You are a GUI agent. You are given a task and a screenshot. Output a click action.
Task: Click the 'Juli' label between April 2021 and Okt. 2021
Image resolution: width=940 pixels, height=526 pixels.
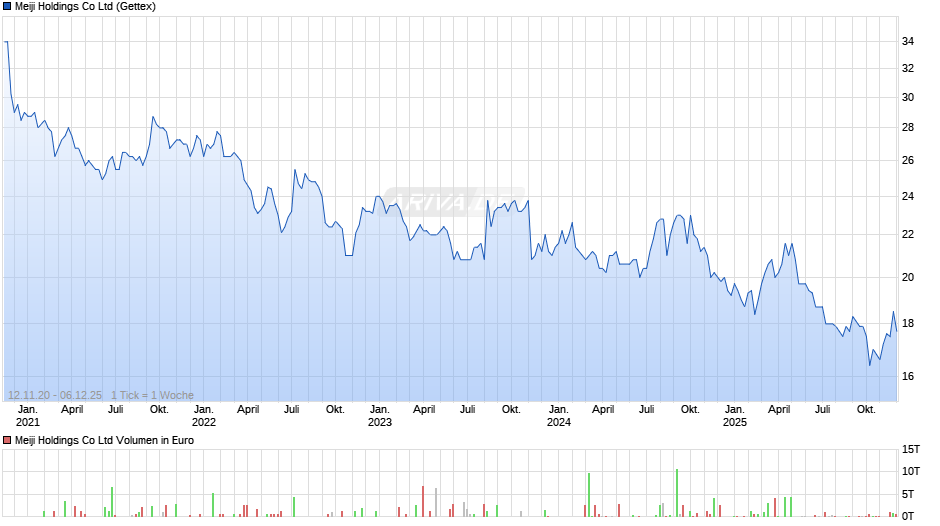pyautogui.click(x=116, y=410)
